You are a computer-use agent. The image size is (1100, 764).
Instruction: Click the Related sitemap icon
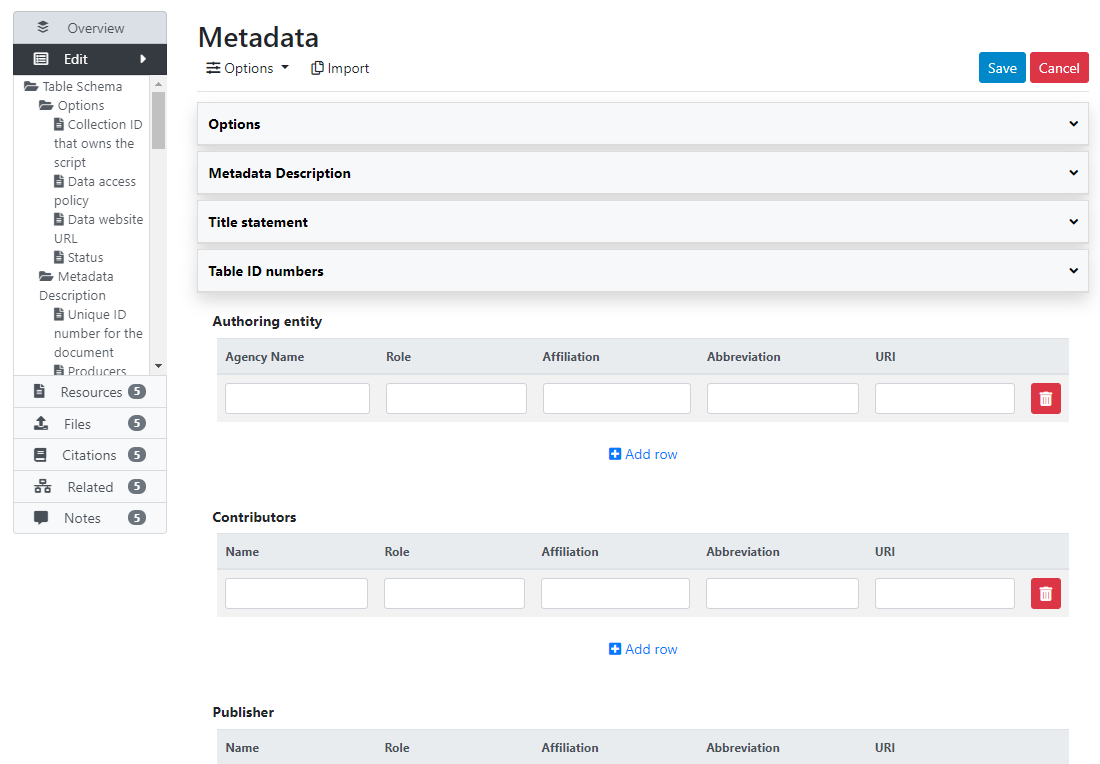tap(43, 486)
